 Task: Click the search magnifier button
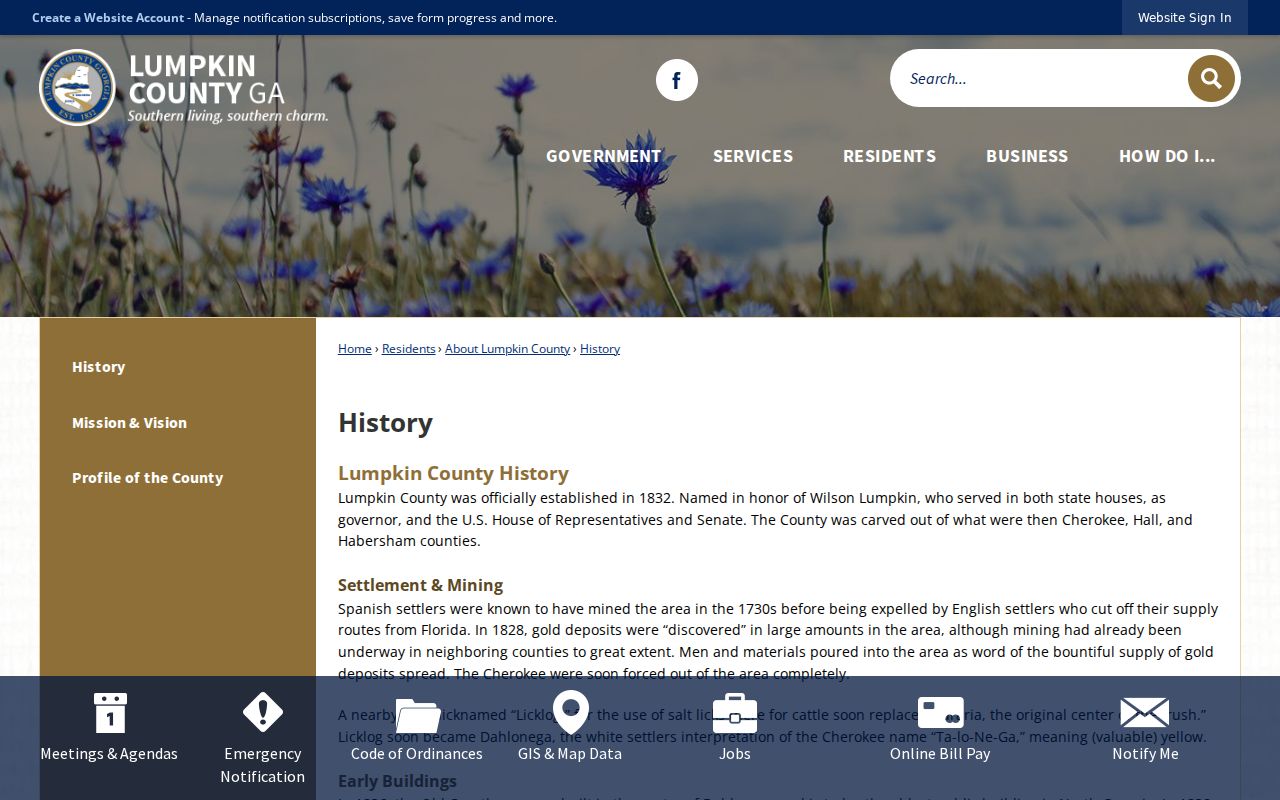pyautogui.click(x=1211, y=78)
